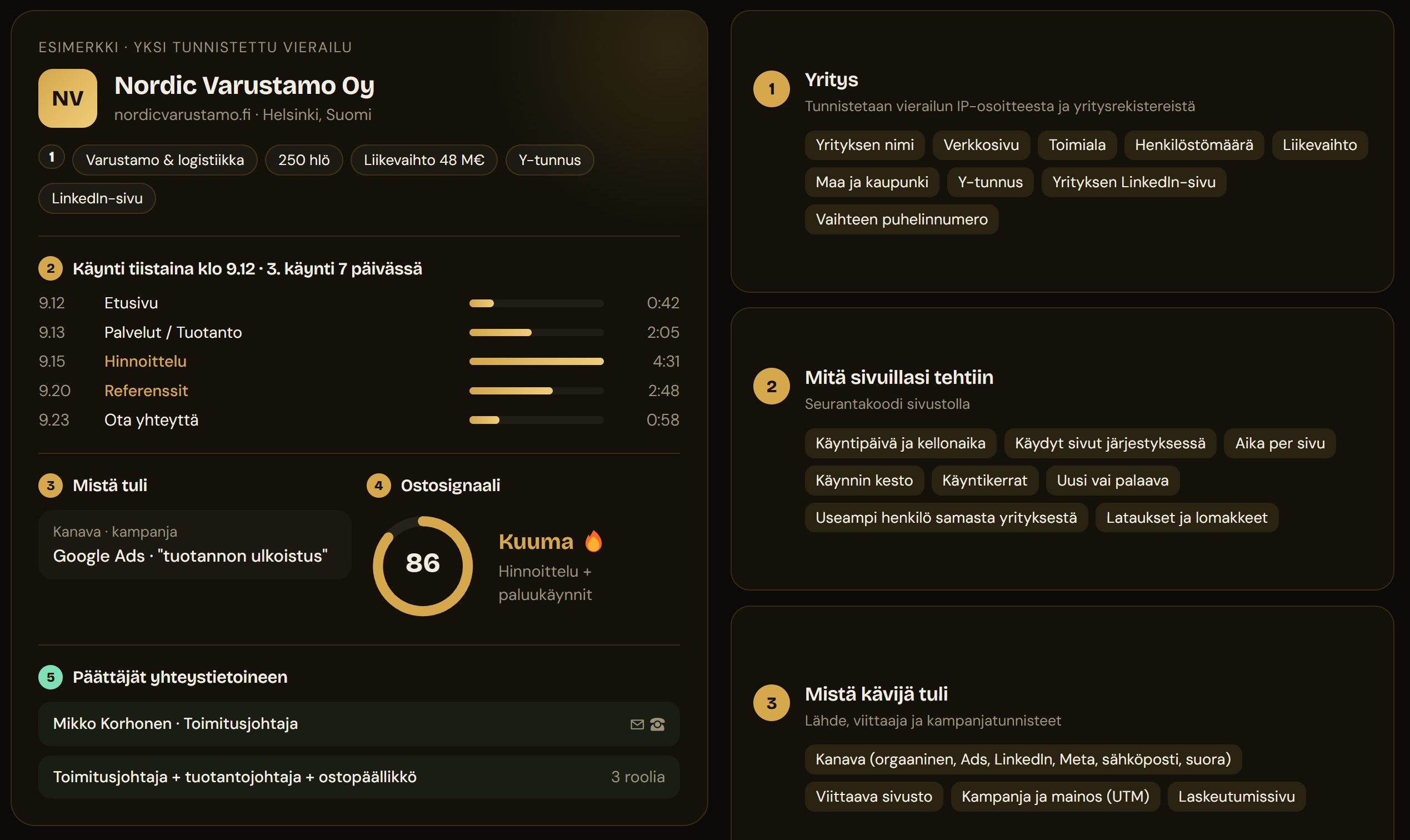Viewport: 1410px width, 840px height.
Task: Select the Toimiala tag
Action: 1077,145
